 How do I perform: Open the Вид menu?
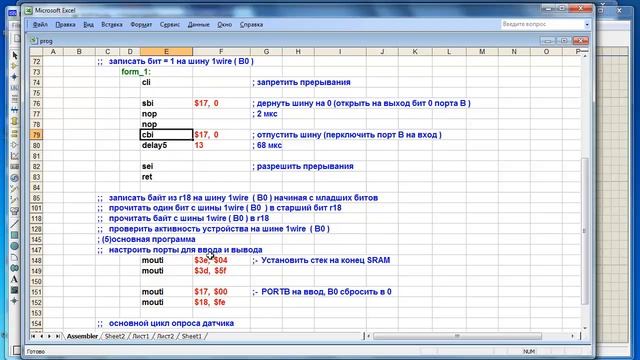[89, 24]
